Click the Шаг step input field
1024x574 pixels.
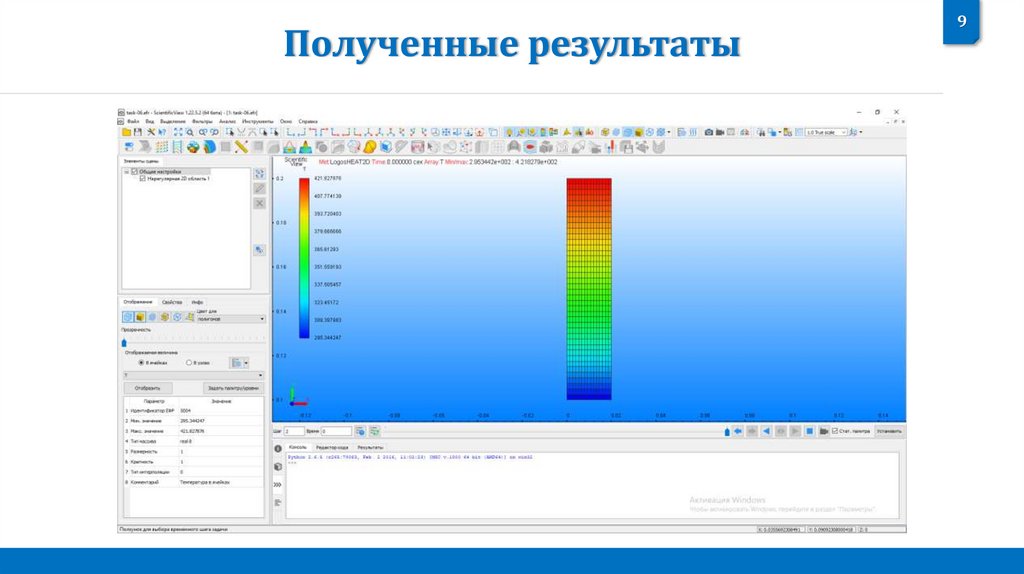pos(294,431)
